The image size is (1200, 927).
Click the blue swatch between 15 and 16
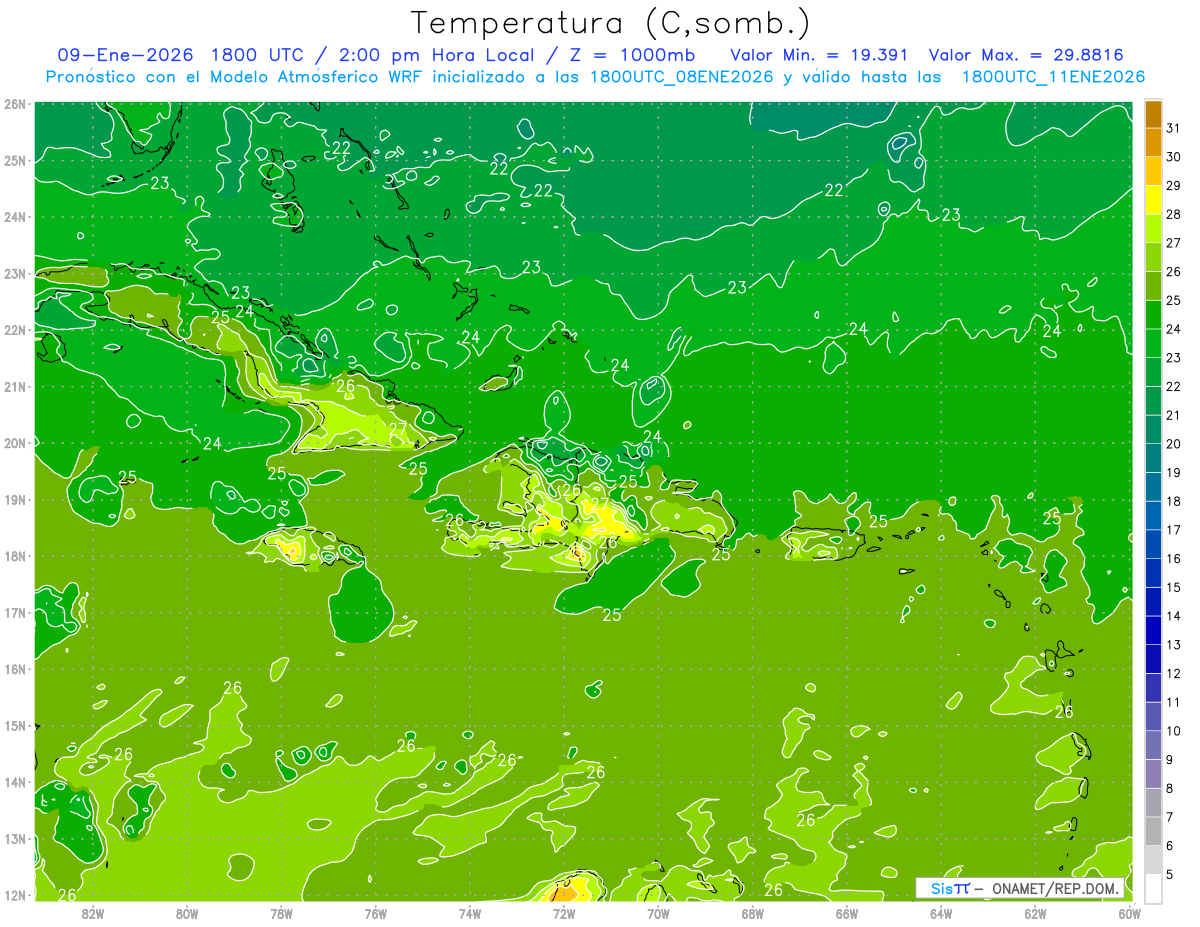(x=1154, y=573)
